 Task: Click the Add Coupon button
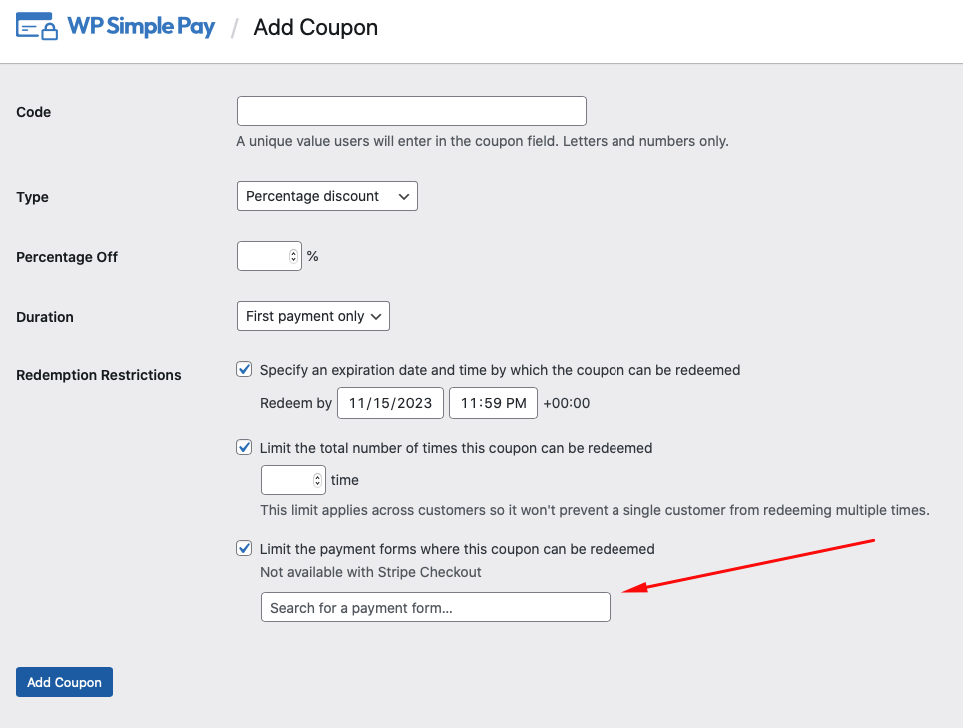(x=64, y=682)
